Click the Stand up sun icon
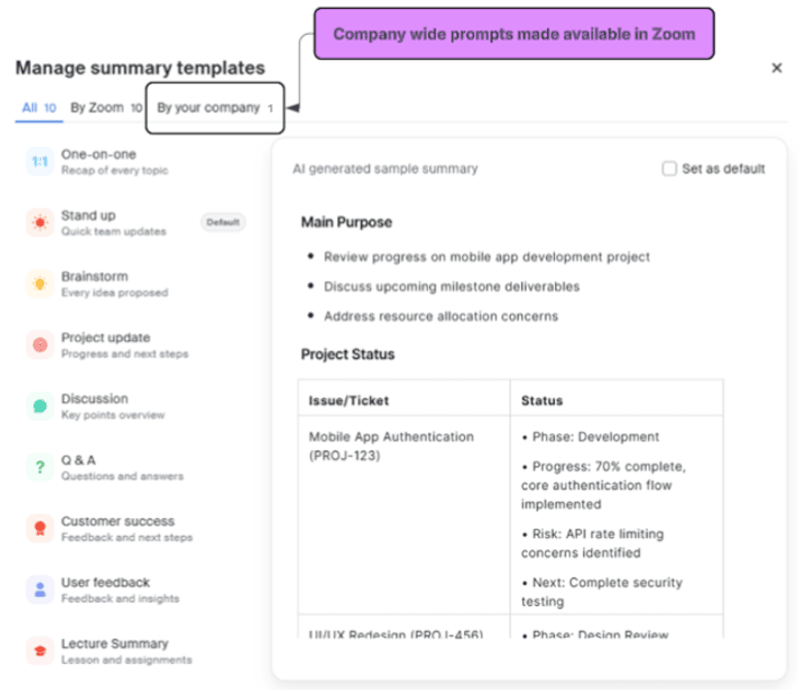The width and height of the screenshot is (800, 694). (37, 221)
